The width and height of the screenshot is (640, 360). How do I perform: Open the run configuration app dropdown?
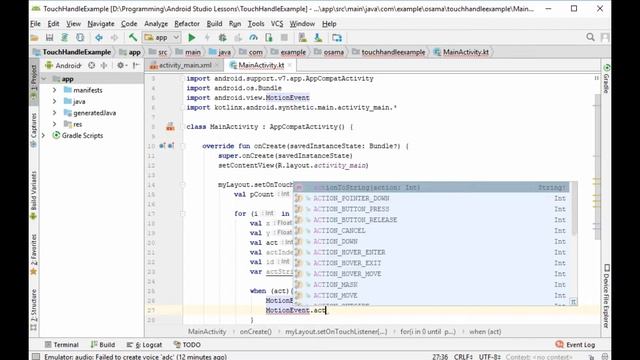[x=162, y=38]
